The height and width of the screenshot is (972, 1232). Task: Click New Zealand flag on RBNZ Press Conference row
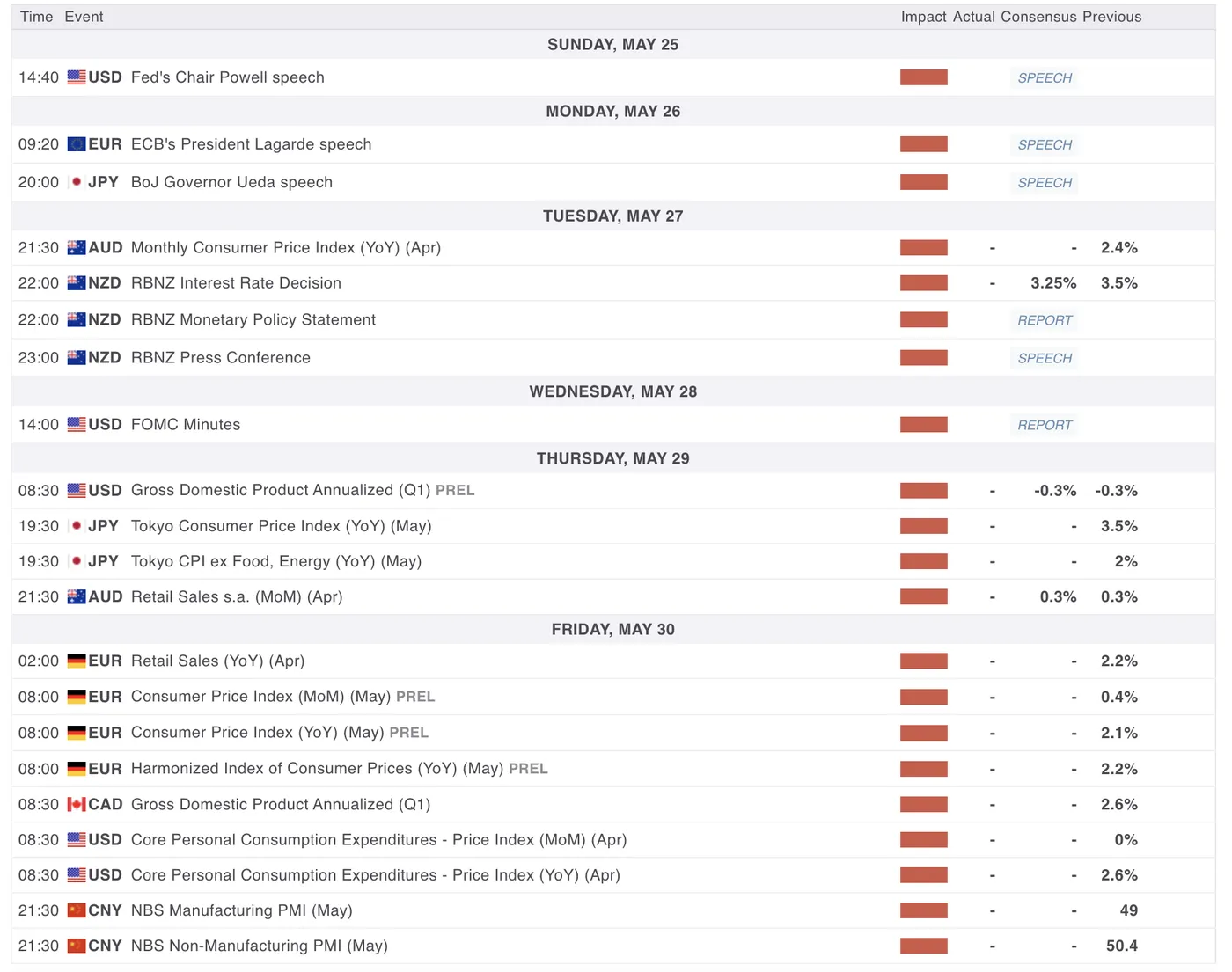(x=77, y=358)
